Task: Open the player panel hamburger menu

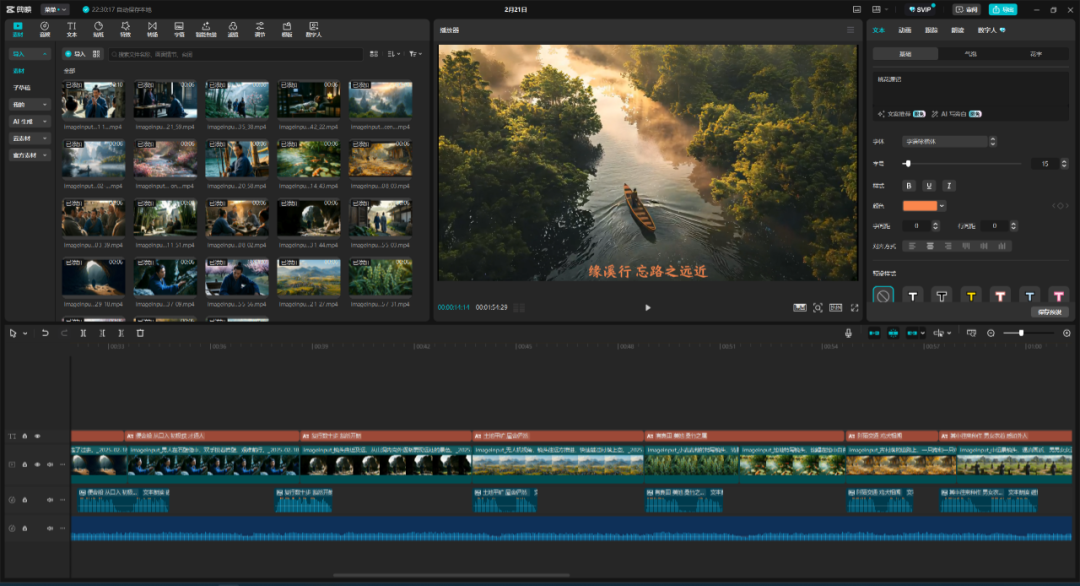Action: click(x=851, y=30)
